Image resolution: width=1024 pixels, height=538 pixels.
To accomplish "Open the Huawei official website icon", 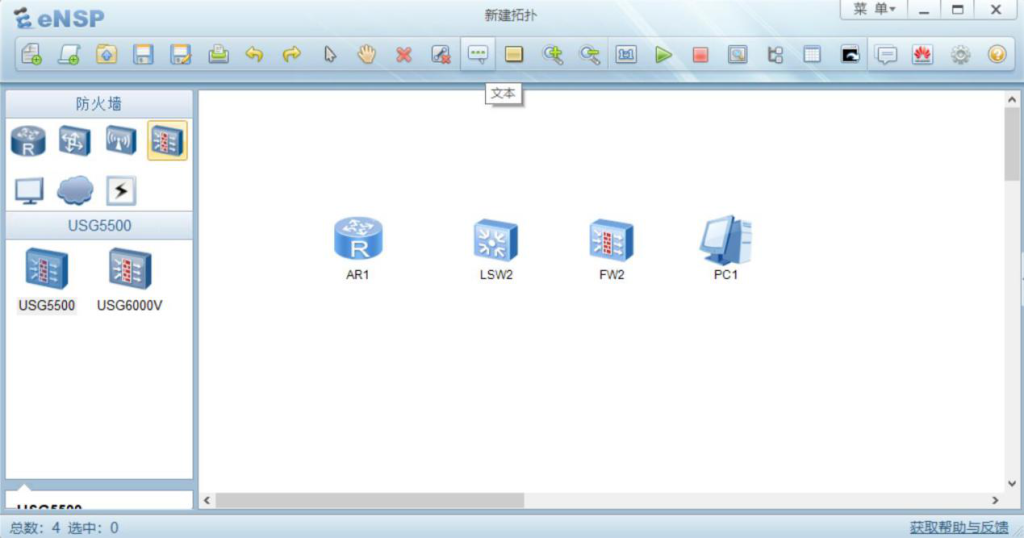I will point(923,54).
